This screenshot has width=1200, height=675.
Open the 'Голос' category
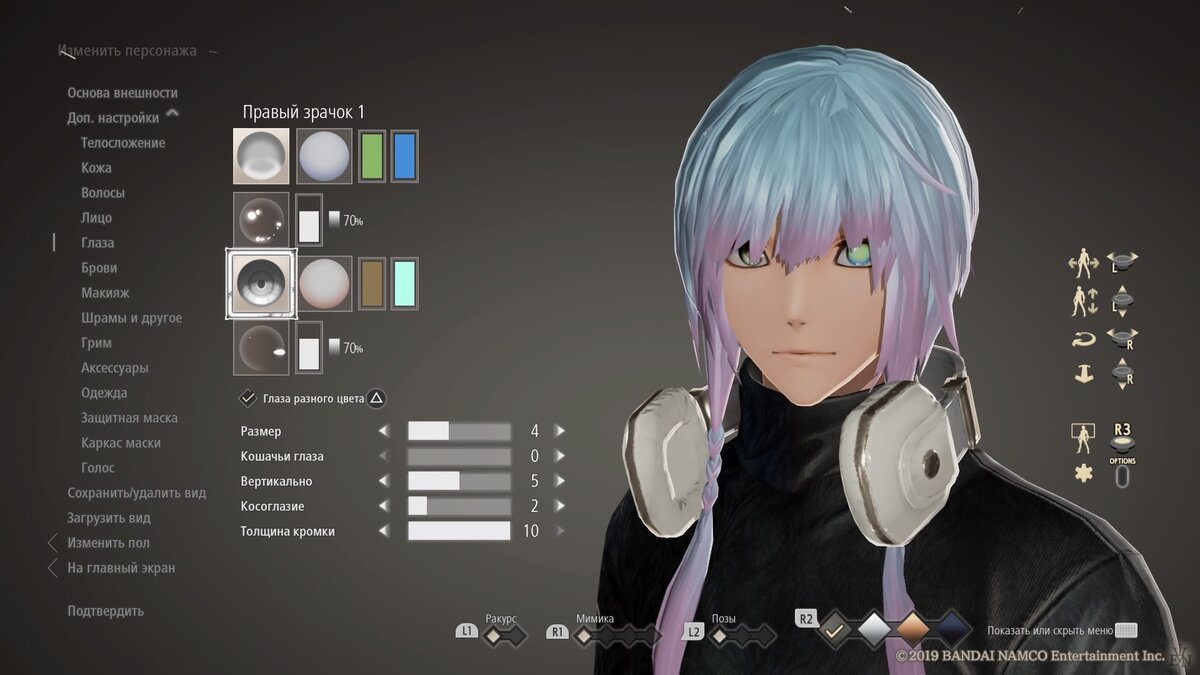[x=98, y=468]
